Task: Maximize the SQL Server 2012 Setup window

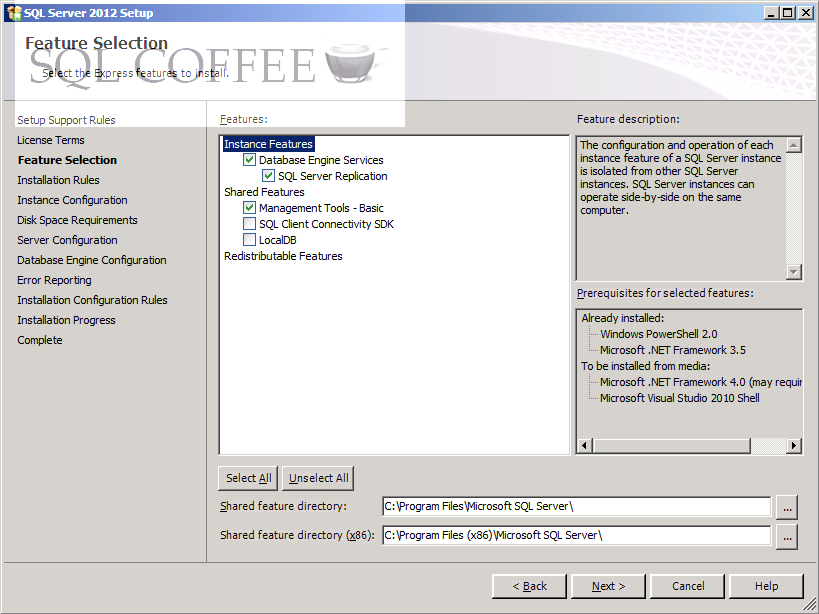Action: click(x=788, y=13)
